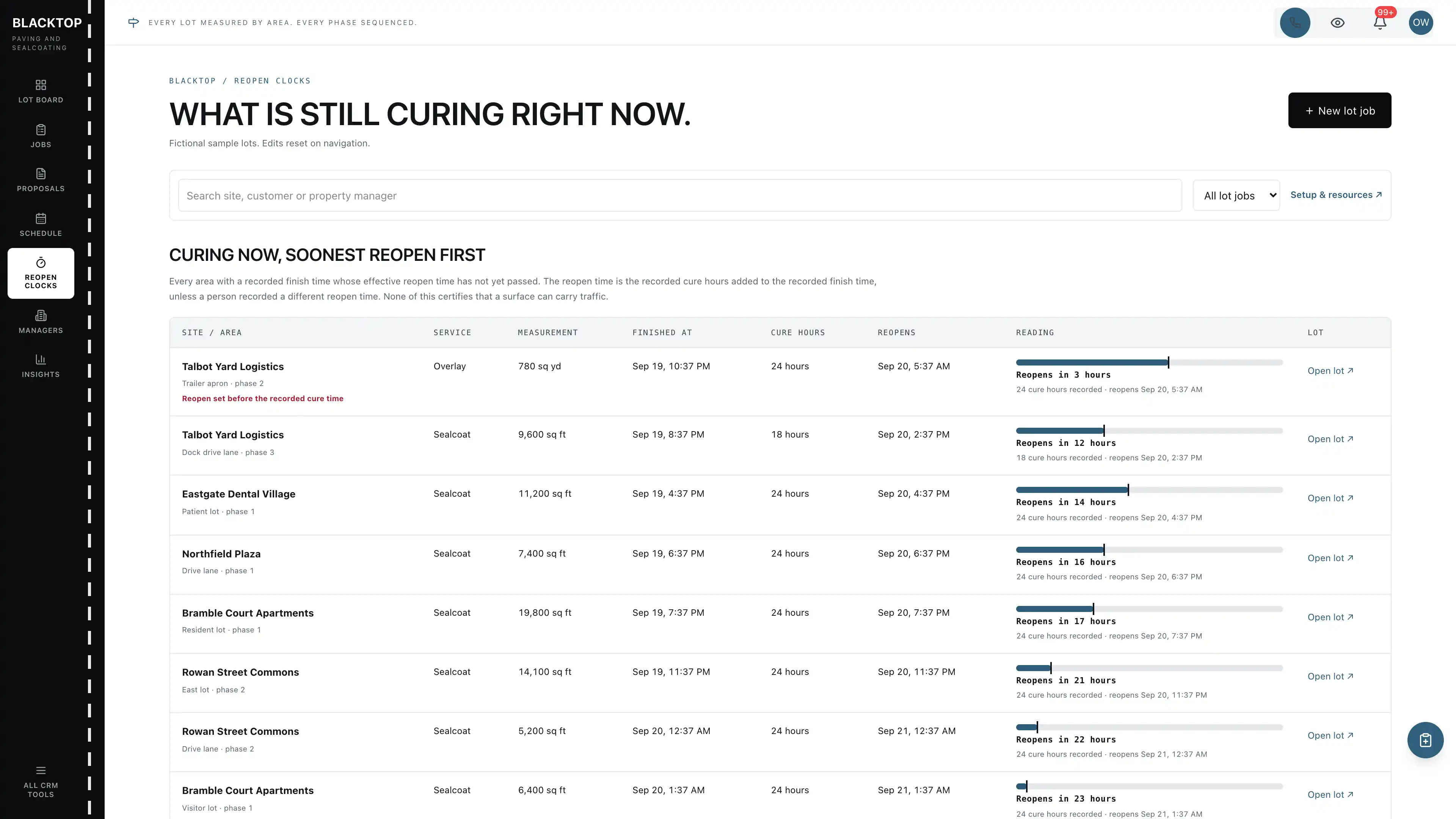Screen dimensions: 1456x819
Task: Click the BLACKTOP logo in sidebar
Action: tap(47, 23)
